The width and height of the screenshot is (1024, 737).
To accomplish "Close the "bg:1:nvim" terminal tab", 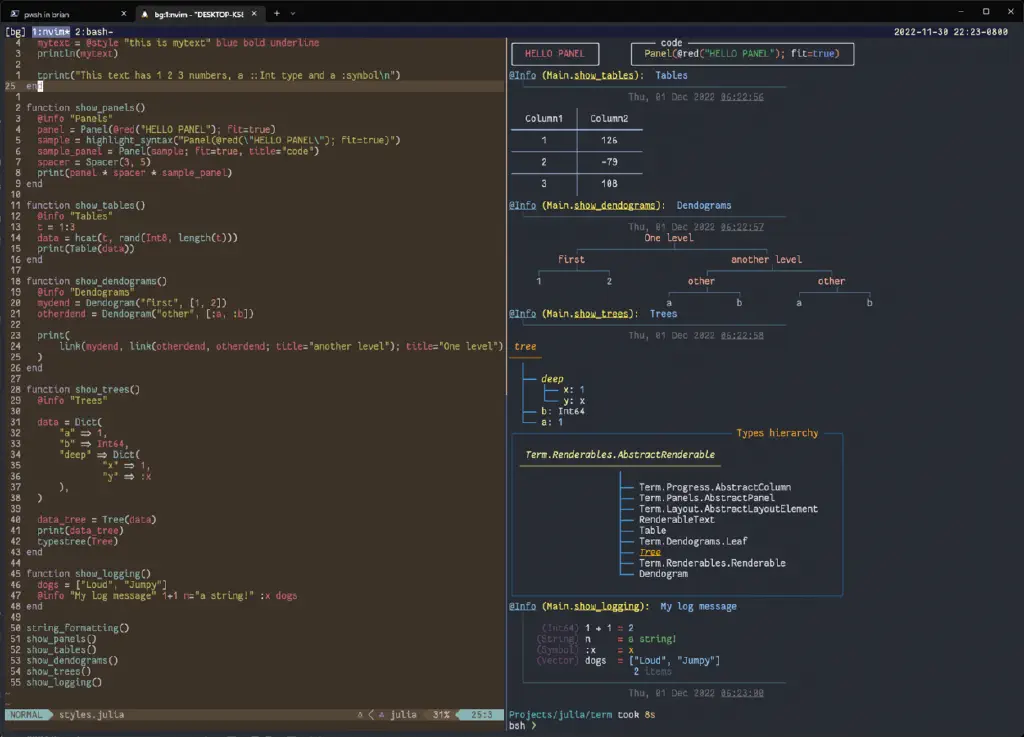I will point(254,13).
